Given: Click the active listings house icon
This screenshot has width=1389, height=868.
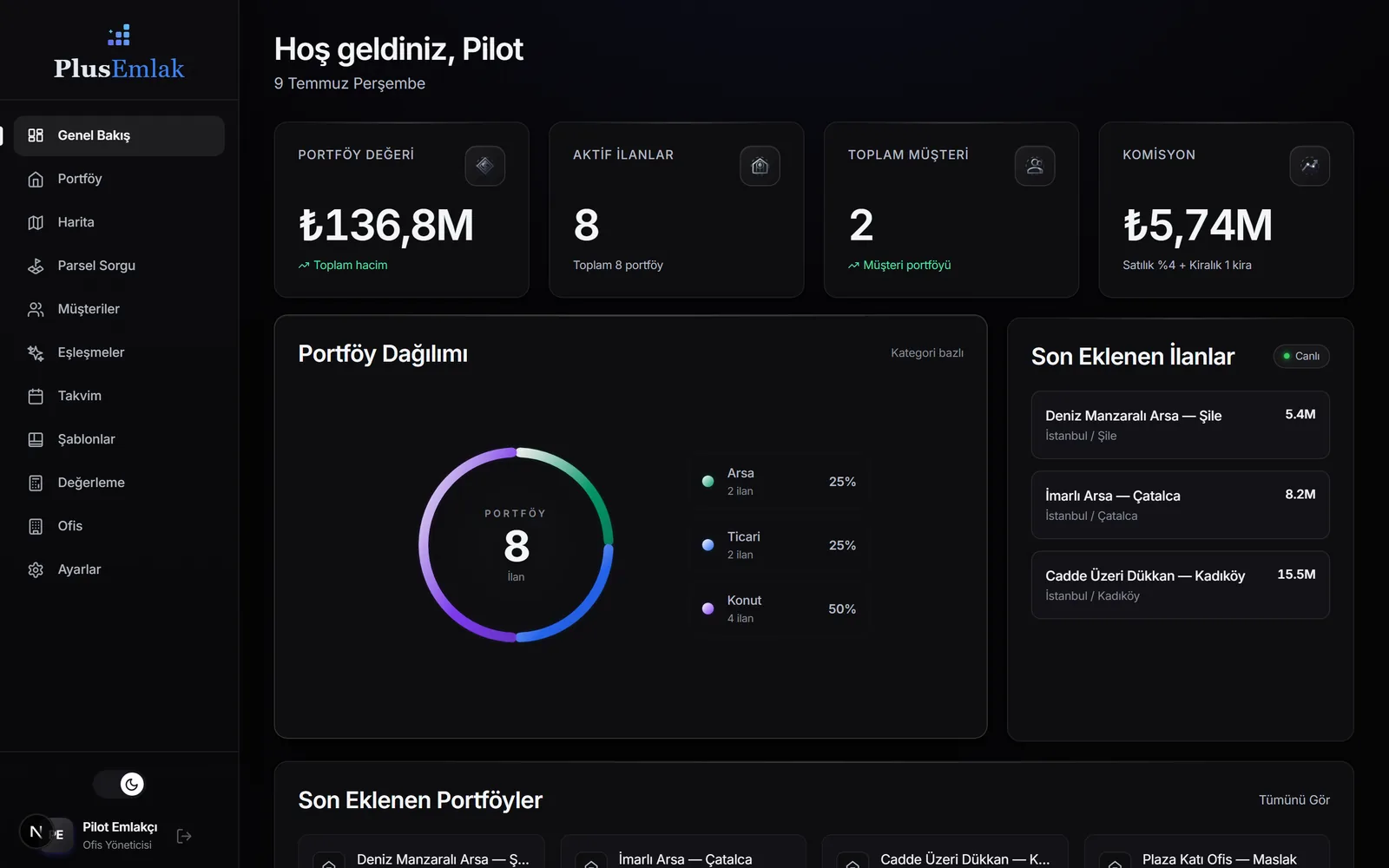Looking at the screenshot, I should pos(760,166).
